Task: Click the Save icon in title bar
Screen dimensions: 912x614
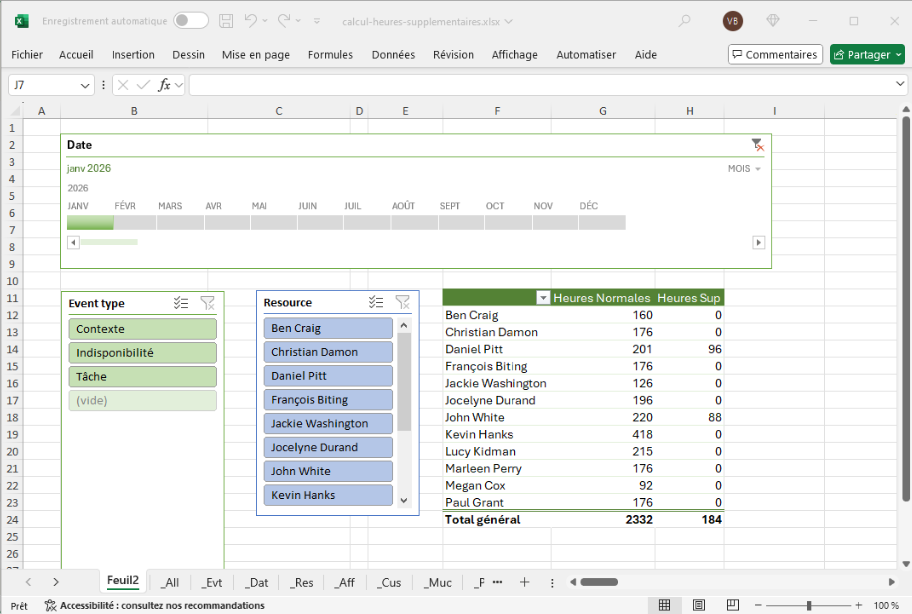Action: point(226,21)
